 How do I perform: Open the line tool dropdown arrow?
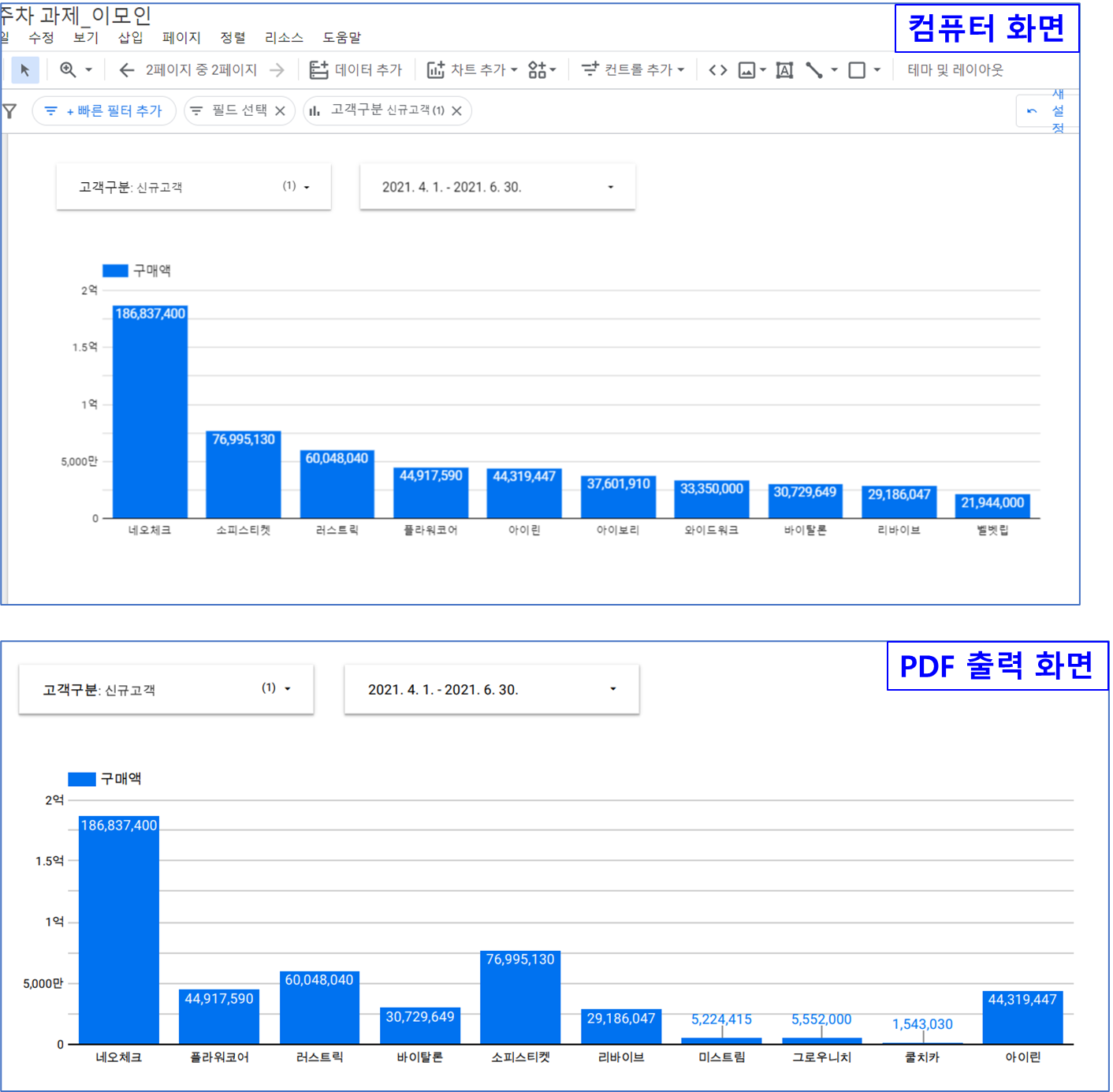(834, 70)
